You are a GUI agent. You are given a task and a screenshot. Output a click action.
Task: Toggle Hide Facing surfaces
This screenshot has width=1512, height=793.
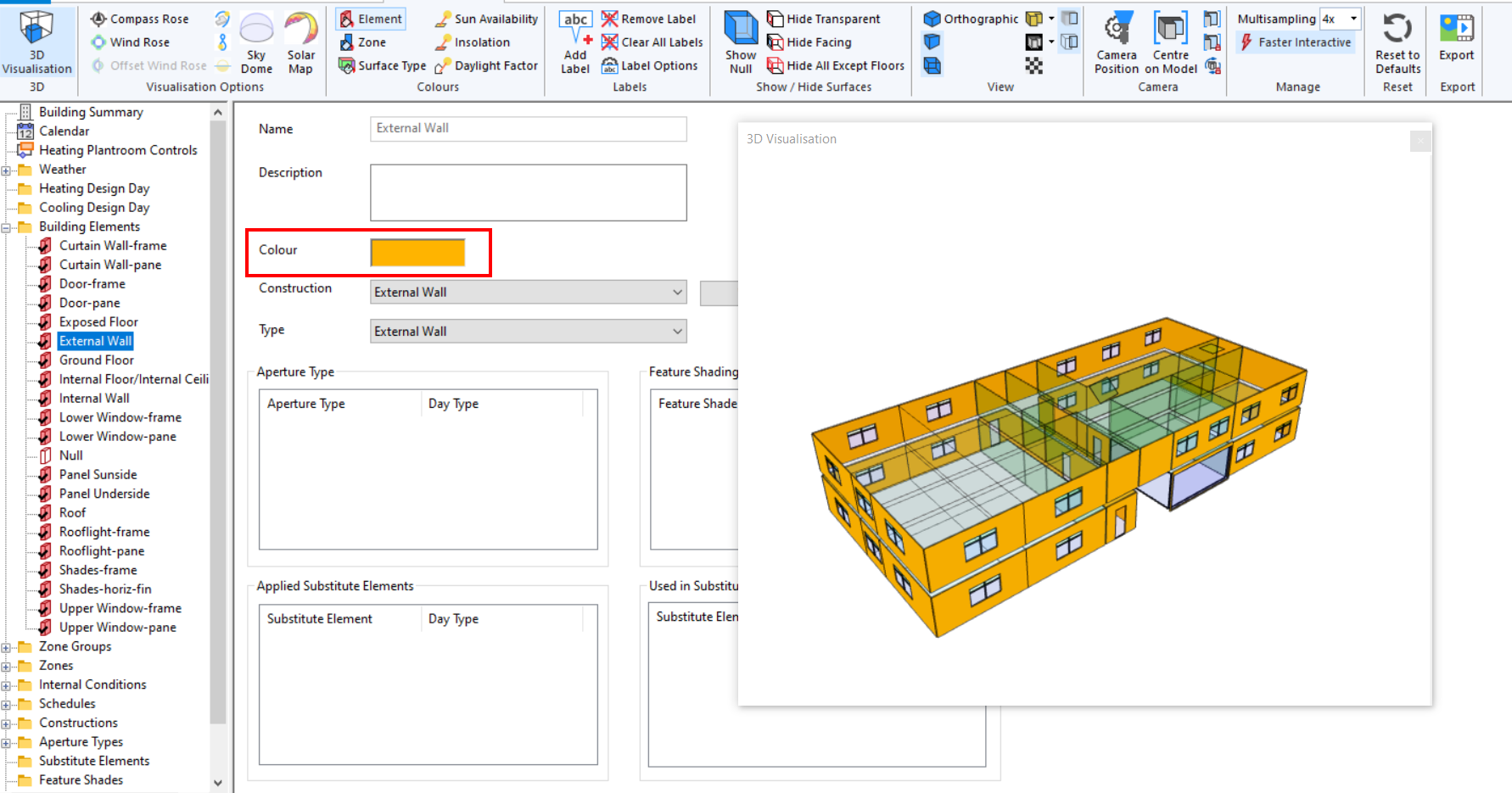[x=809, y=42]
